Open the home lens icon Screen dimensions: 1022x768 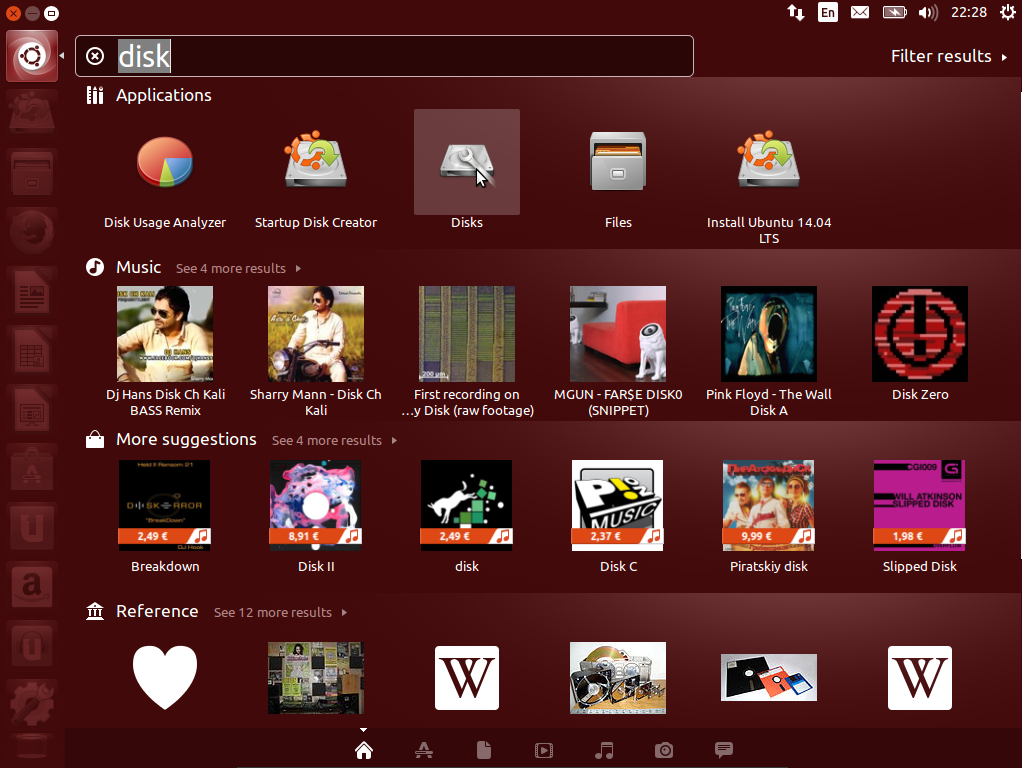pos(364,750)
